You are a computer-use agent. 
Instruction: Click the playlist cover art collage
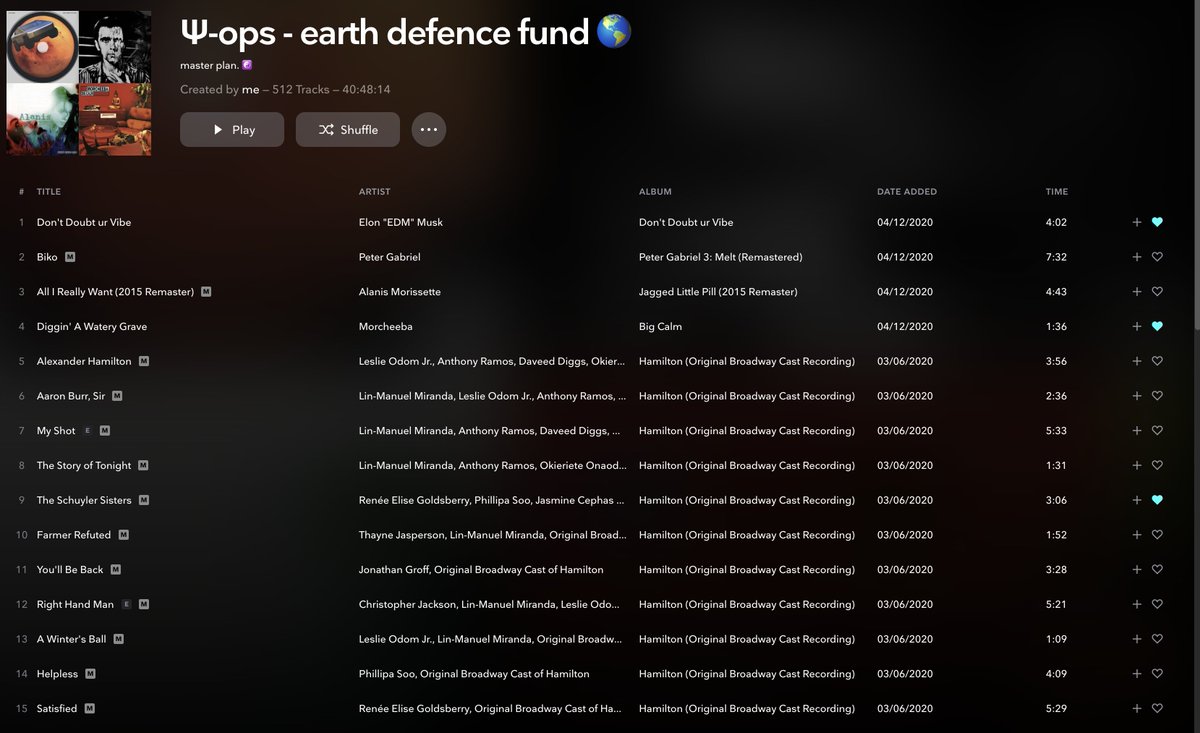tap(79, 83)
